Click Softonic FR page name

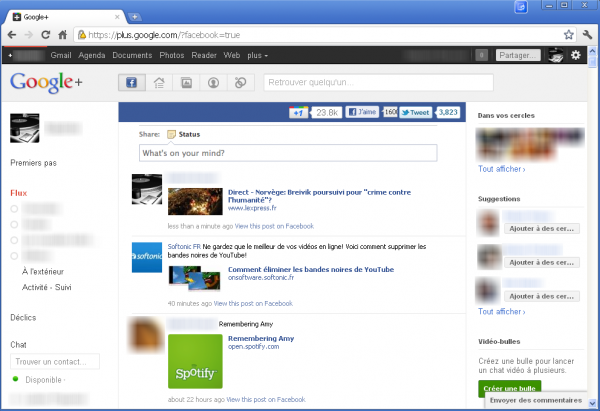(184, 246)
